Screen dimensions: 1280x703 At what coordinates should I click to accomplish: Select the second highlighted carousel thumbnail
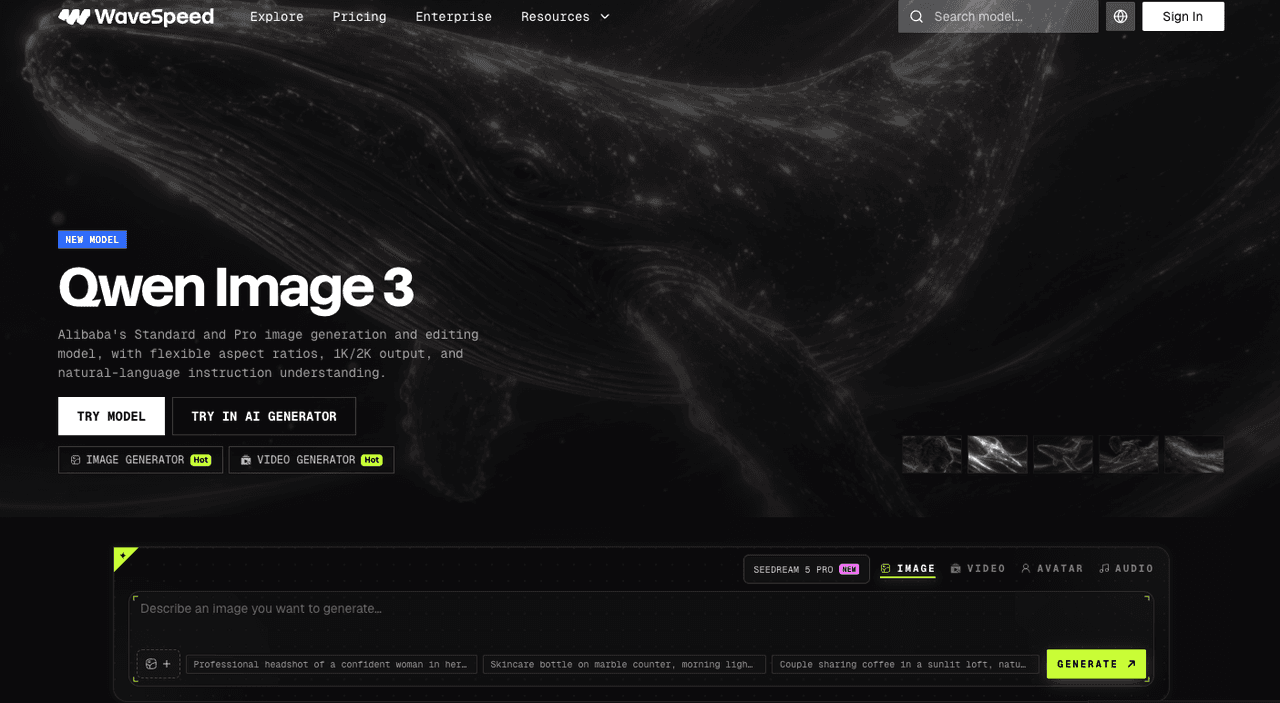tap(997, 454)
